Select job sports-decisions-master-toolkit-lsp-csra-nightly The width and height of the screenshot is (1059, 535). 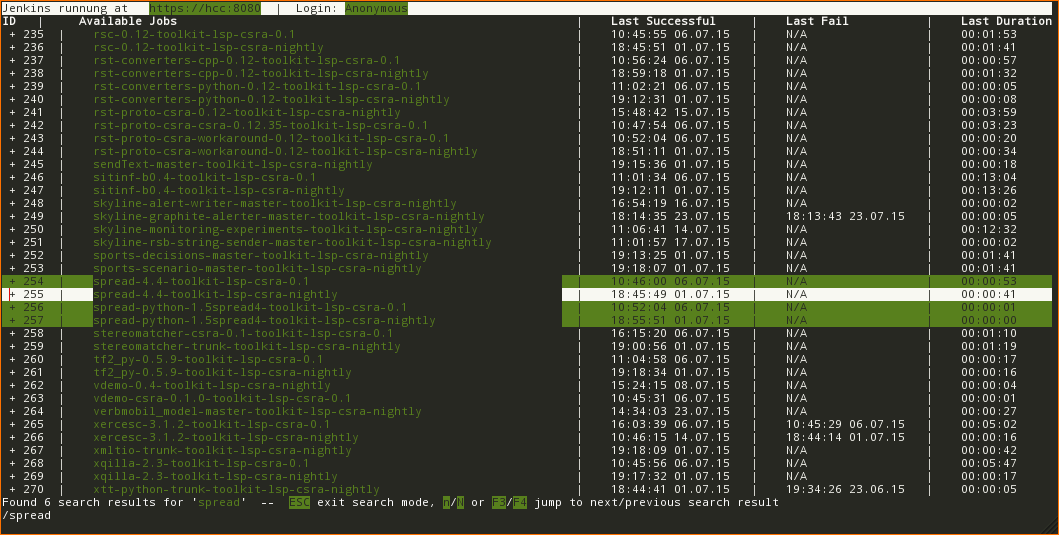tap(261, 256)
